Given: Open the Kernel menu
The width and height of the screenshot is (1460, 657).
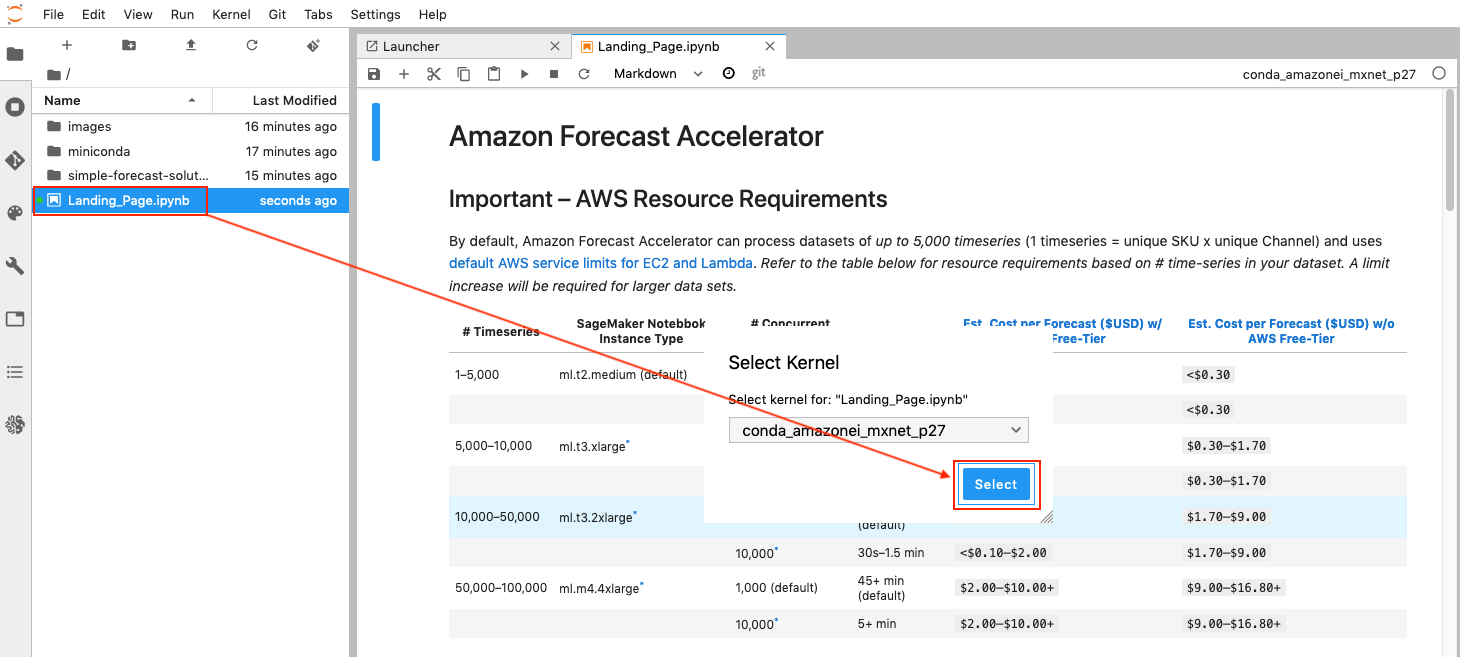Looking at the screenshot, I should coord(232,14).
